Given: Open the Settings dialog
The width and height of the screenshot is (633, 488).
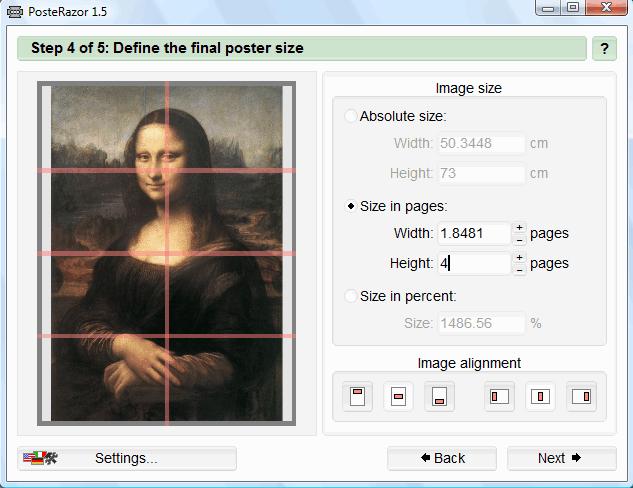Looking at the screenshot, I should tap(127, 458).
